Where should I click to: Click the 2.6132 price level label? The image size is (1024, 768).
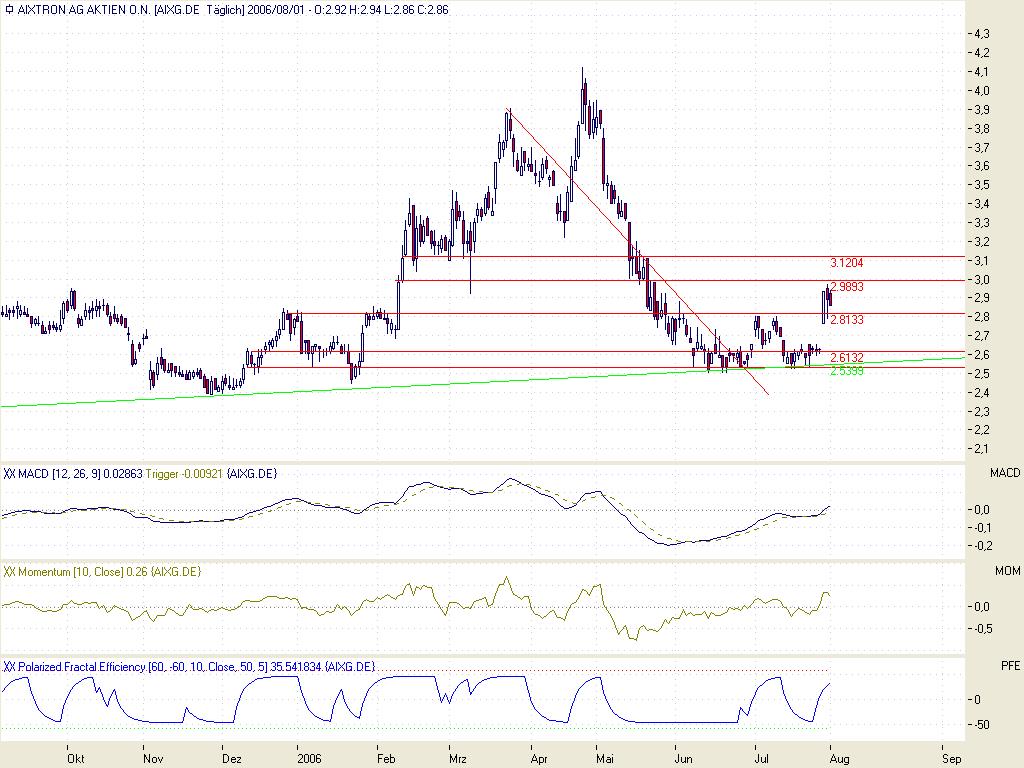[847, 357]
